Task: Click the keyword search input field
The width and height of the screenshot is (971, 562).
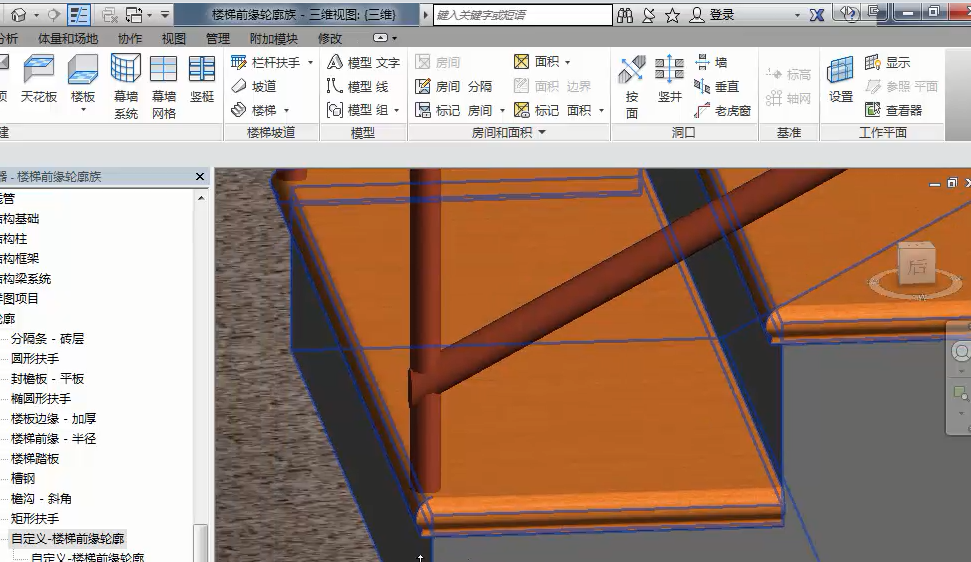Action: click(522, 15)
